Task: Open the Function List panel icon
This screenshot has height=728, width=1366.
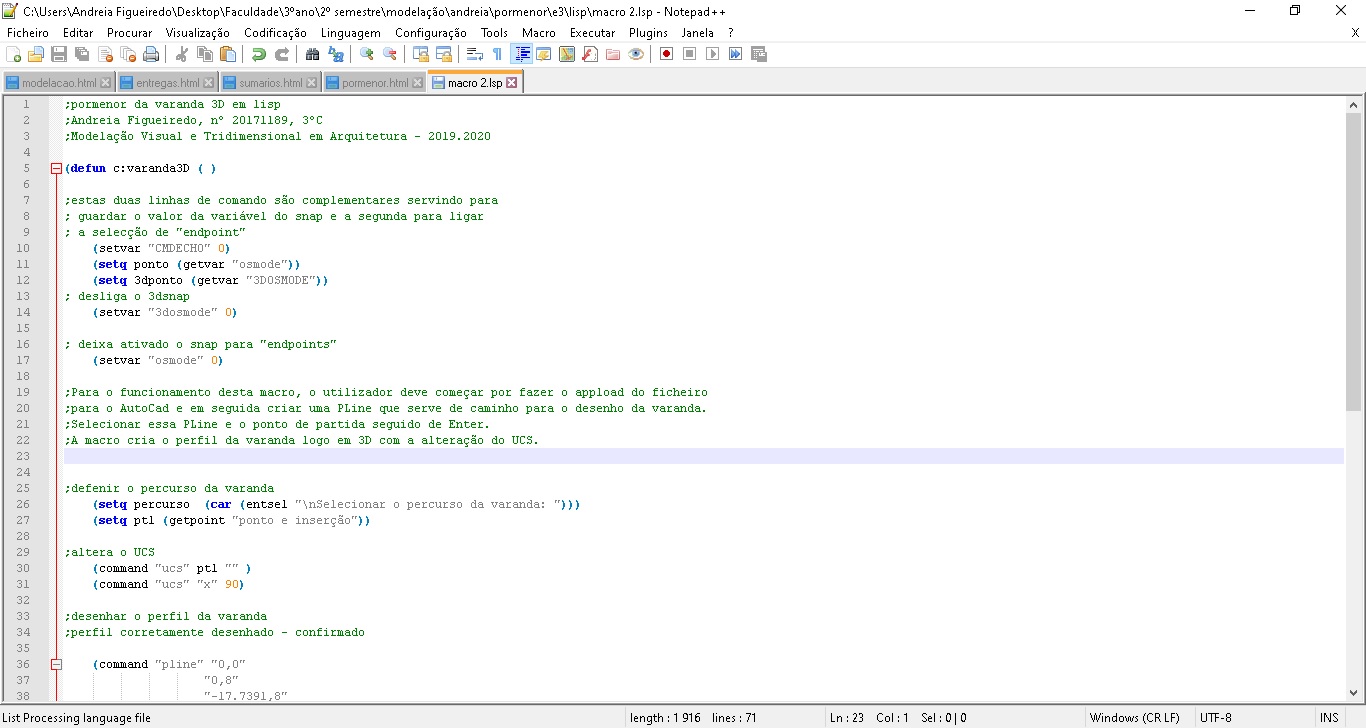Action: 590,54
